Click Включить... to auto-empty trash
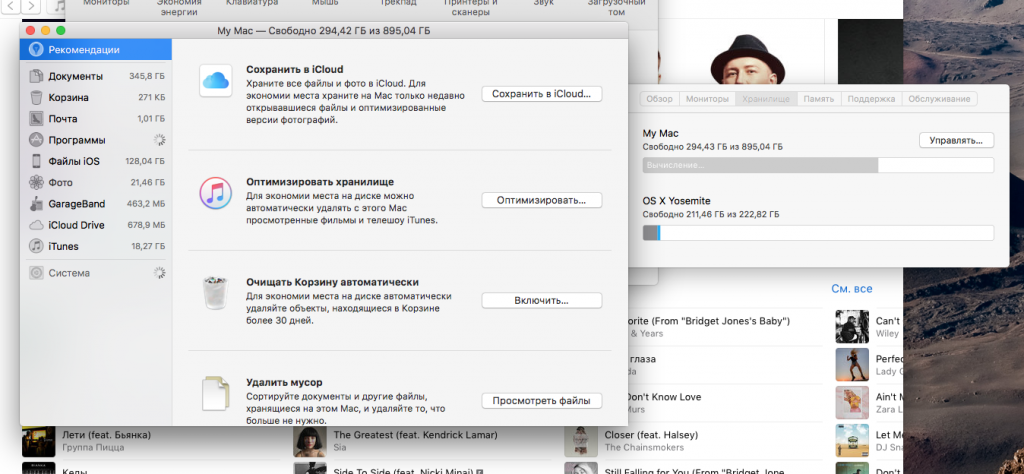 (x=541, y=300)
